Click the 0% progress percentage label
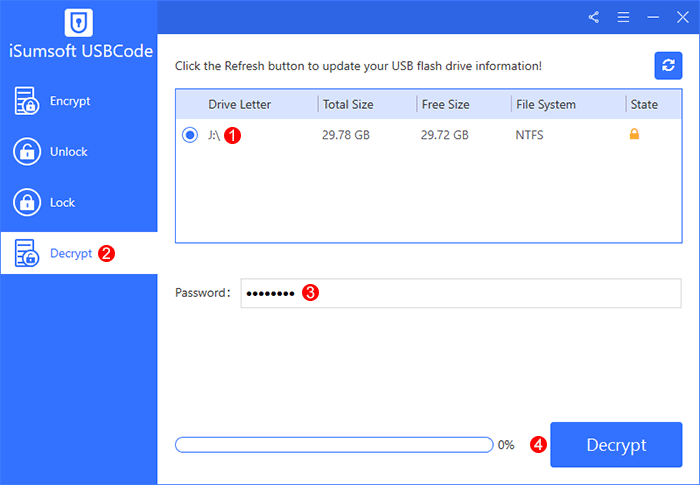The height and width of the screenshot is (485, 700). 506,445
